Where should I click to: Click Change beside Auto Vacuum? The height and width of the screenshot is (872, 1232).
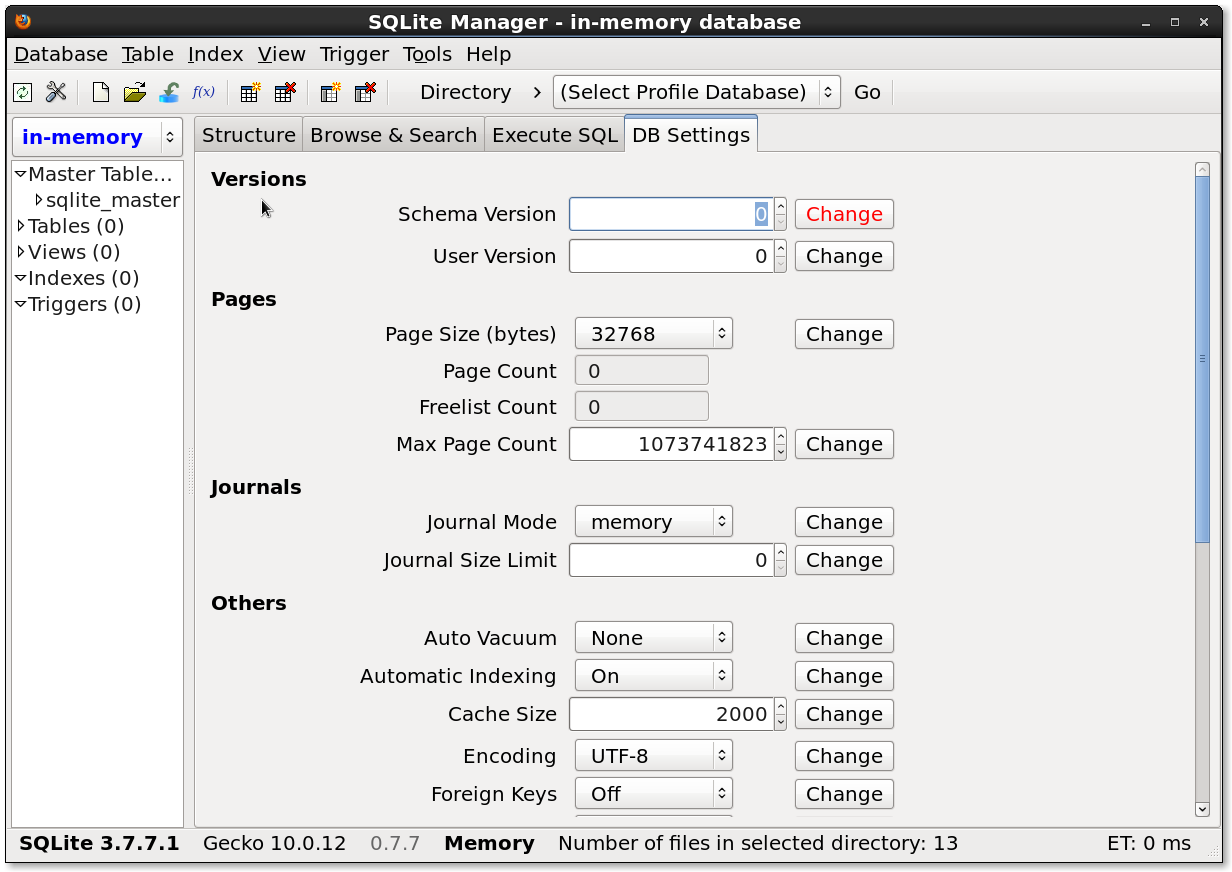(844, 638)
